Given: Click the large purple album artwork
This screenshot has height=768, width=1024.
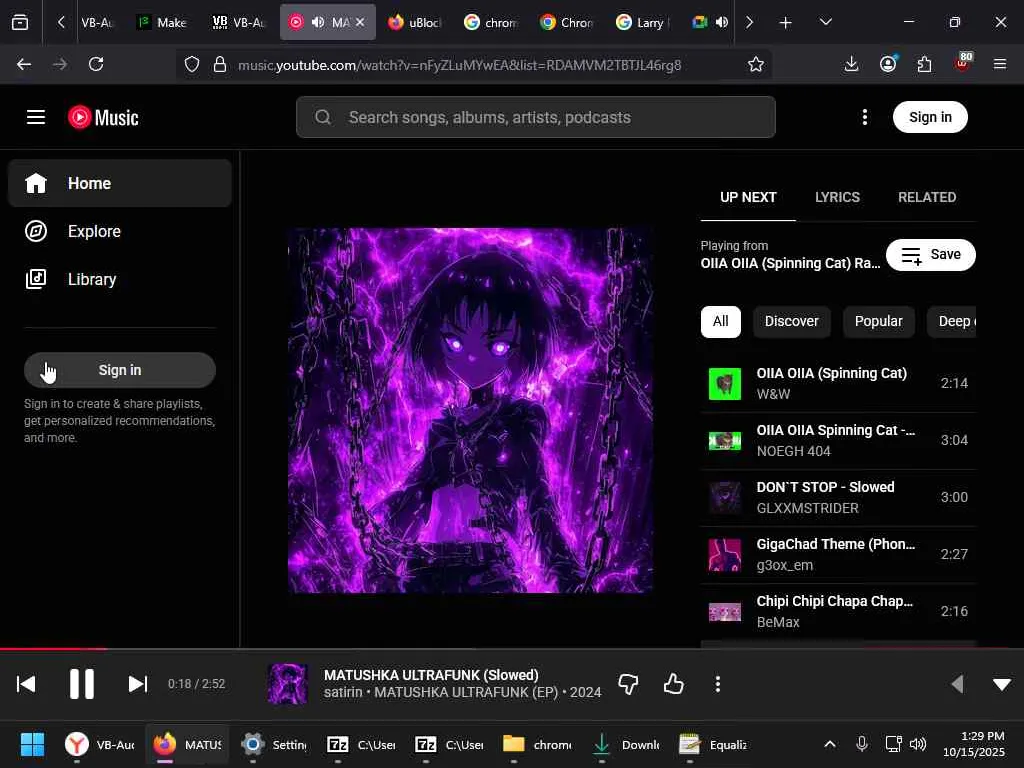Looking at the screenshot, I should tap(470, 410).
